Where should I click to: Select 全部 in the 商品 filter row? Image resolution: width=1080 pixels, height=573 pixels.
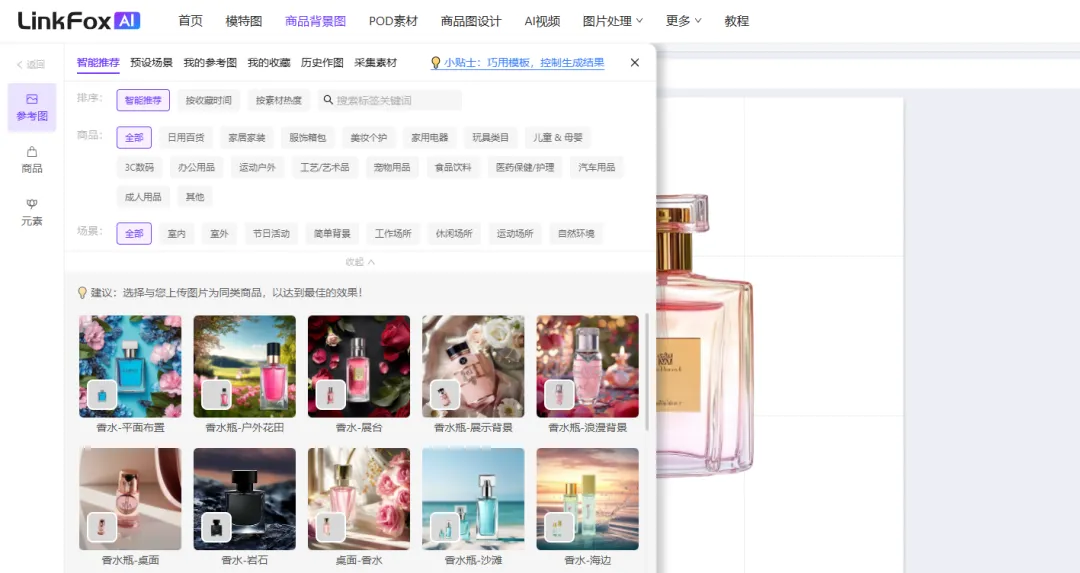coord(134,138)
